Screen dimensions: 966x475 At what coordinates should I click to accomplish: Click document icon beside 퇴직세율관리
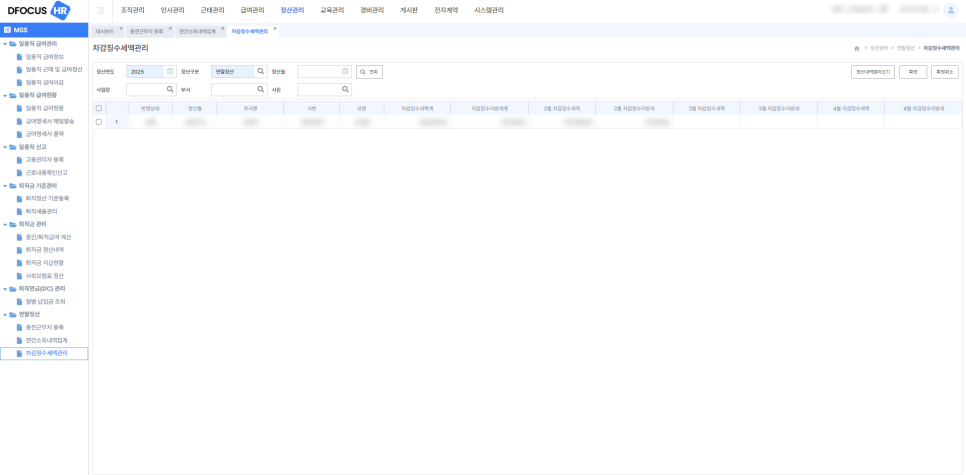click(x=19, y=211)
